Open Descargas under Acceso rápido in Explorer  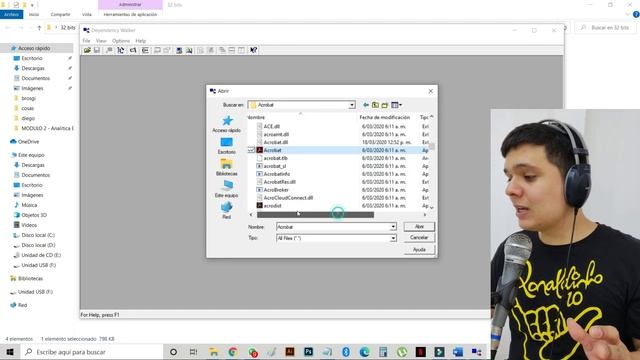(x=33, y=68)
